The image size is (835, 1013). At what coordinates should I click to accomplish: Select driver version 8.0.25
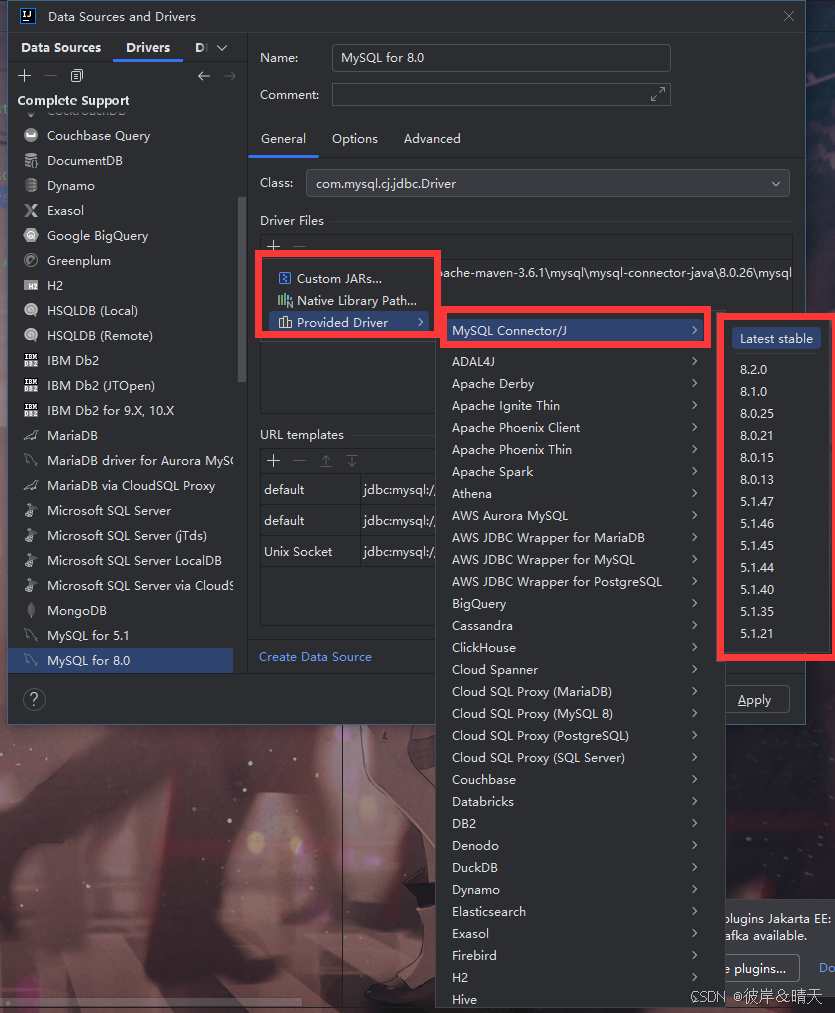[x=757, y=413]
